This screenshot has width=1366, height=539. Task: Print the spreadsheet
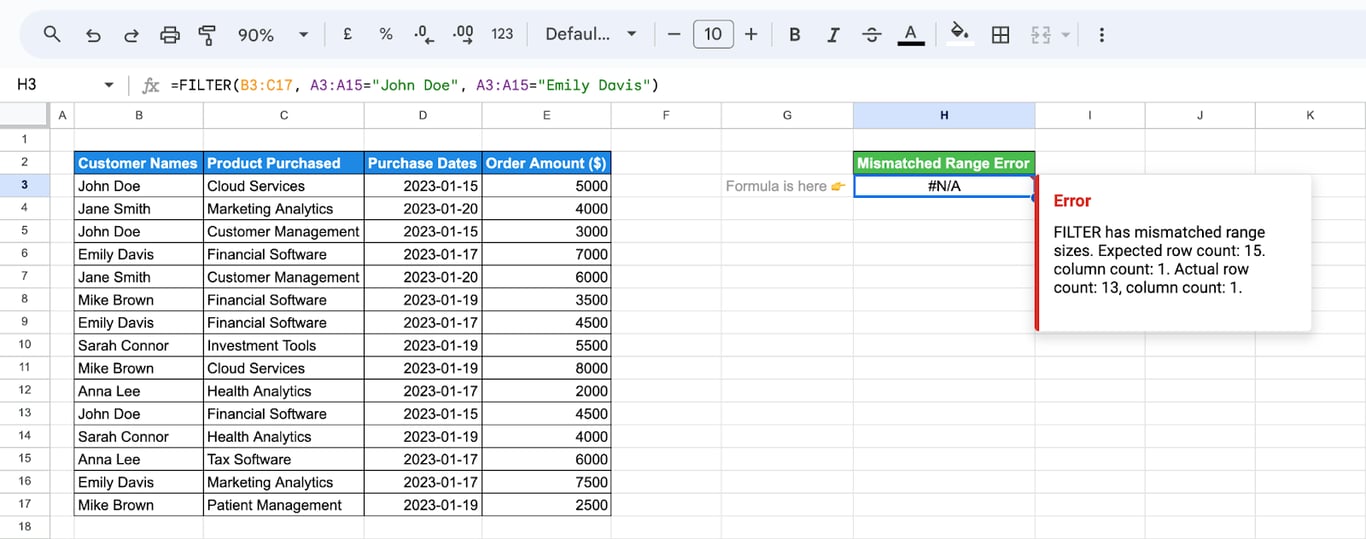pos(170,35)
